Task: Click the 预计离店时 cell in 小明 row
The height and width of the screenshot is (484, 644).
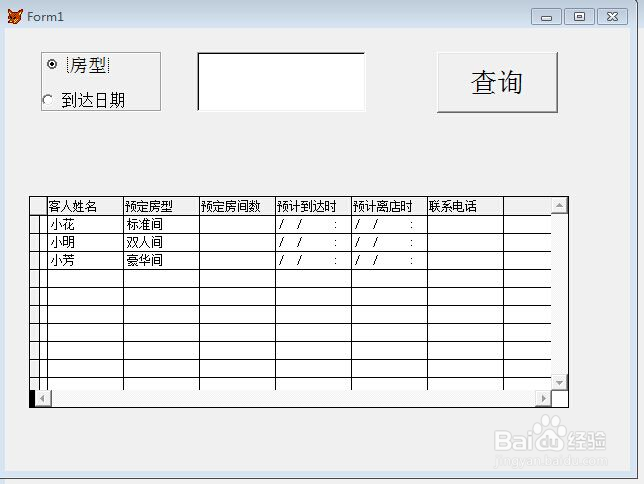Action: (x=389, y=242)
